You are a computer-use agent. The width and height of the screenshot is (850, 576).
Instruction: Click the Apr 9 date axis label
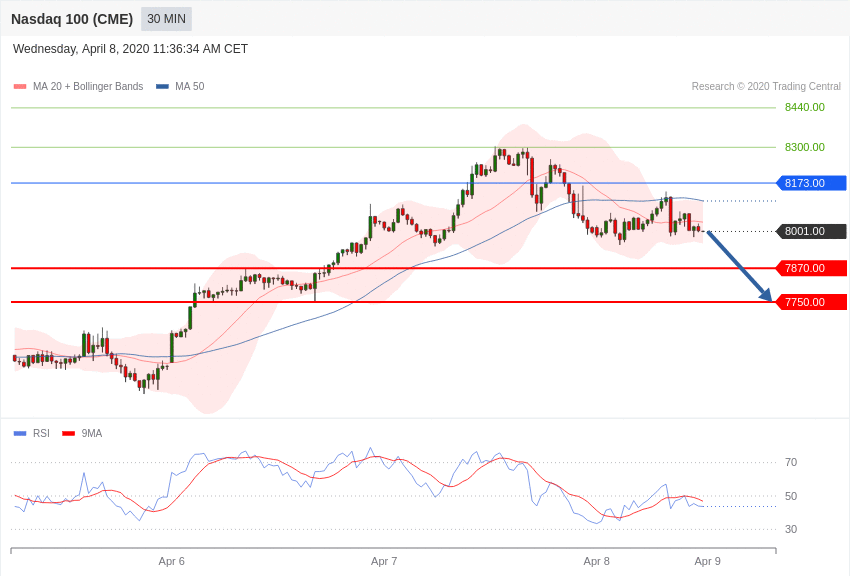[x=707, y=561]
